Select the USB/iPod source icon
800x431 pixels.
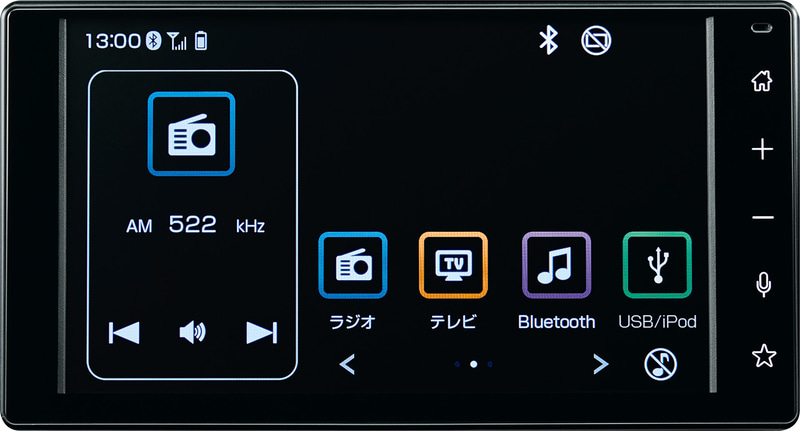(x=657, y=265)
